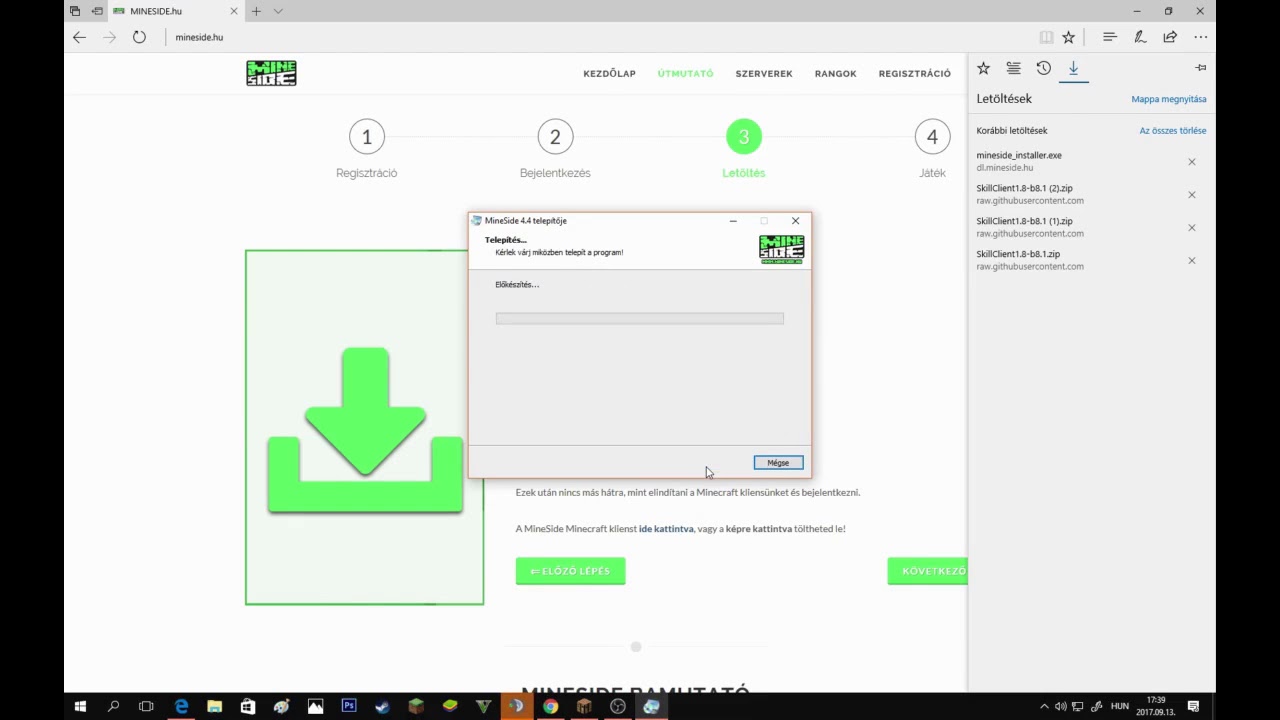The width and height of the screenshot is (1280, 720).
Task: Minimize the MineSide 4.4 installer window
Action: (733, 221)
